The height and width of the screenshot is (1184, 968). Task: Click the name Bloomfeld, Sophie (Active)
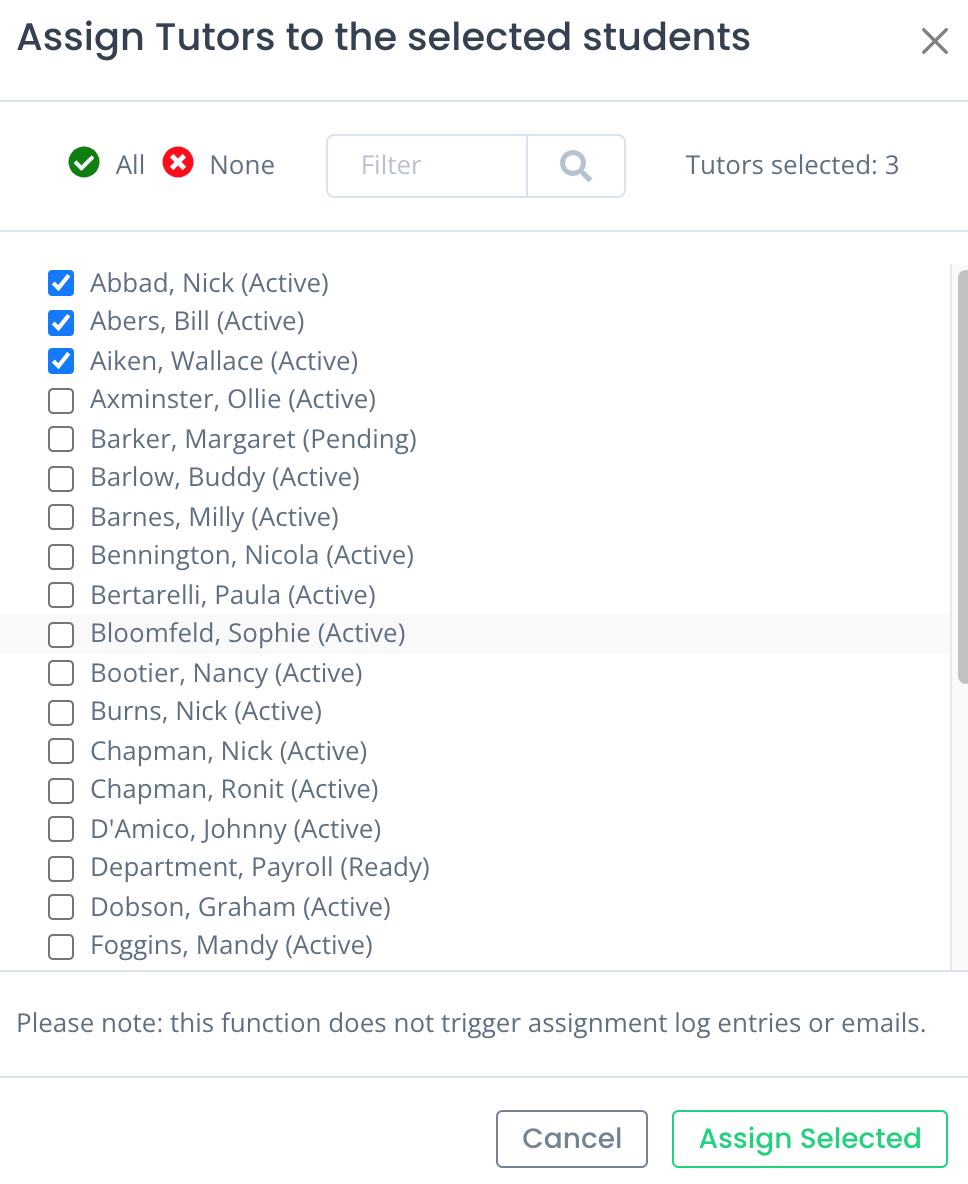point(248,634)
